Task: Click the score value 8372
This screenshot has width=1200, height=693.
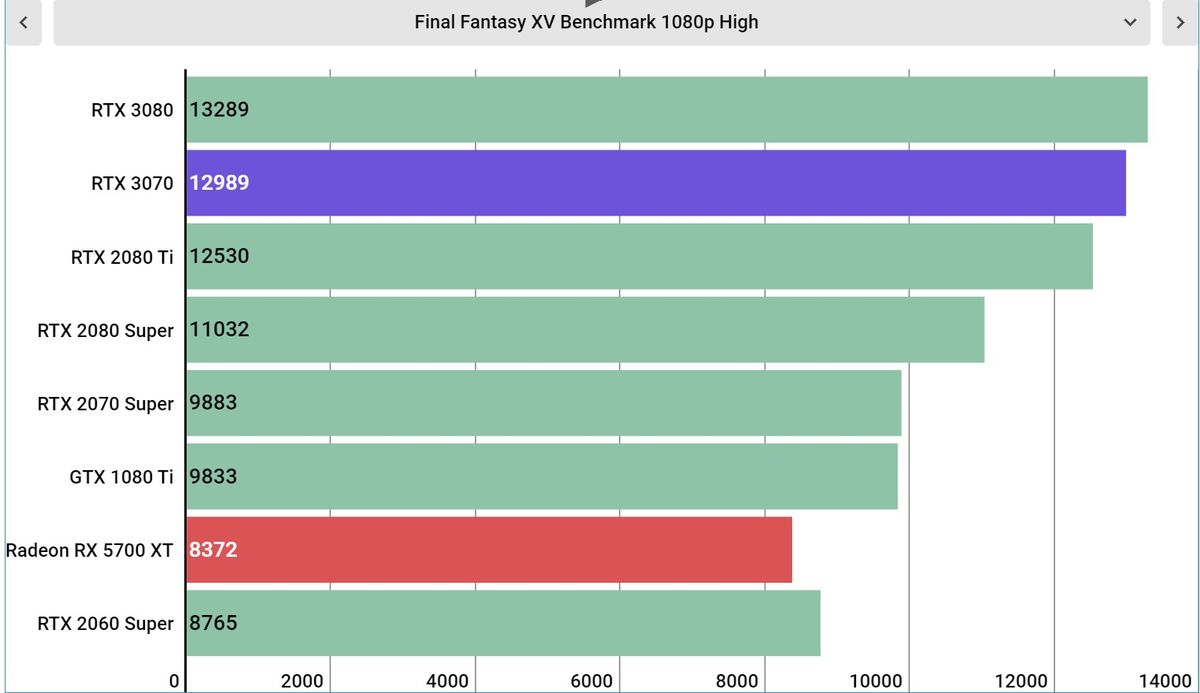Action: [214, 550]
